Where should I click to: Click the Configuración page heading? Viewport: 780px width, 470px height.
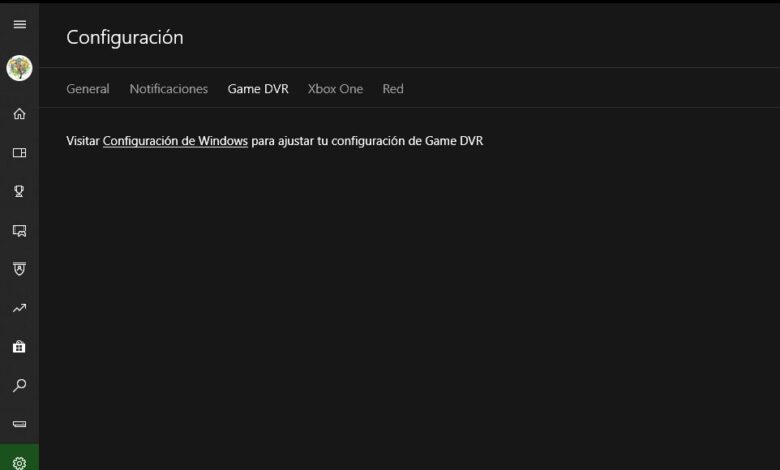pyautogui.click(x=125, y=38)
